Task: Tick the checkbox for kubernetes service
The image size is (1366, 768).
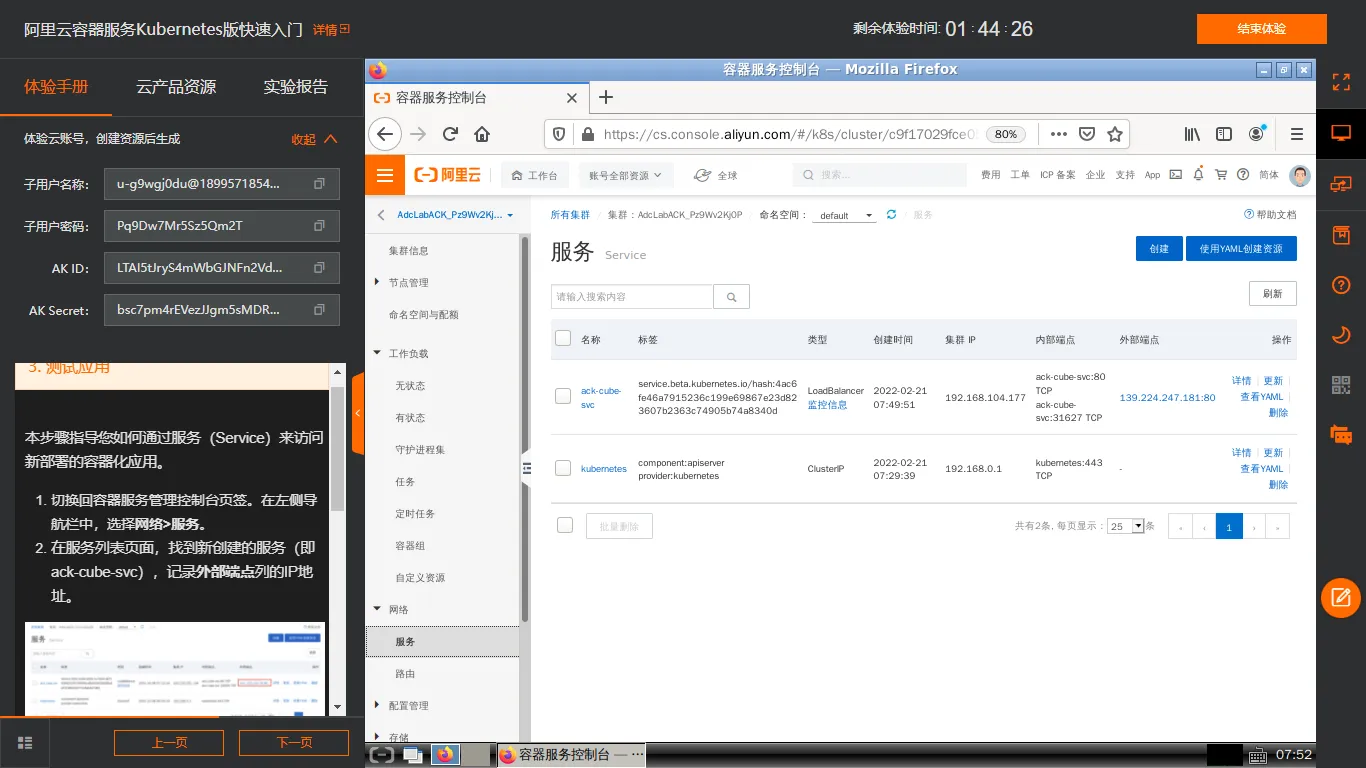Action: tap(563, 468)
